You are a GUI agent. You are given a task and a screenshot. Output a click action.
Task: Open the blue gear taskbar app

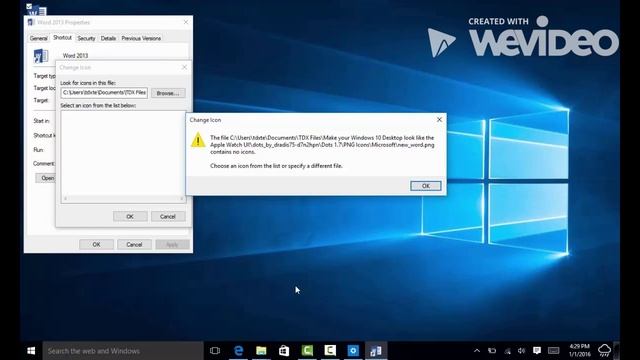point(353,351)
